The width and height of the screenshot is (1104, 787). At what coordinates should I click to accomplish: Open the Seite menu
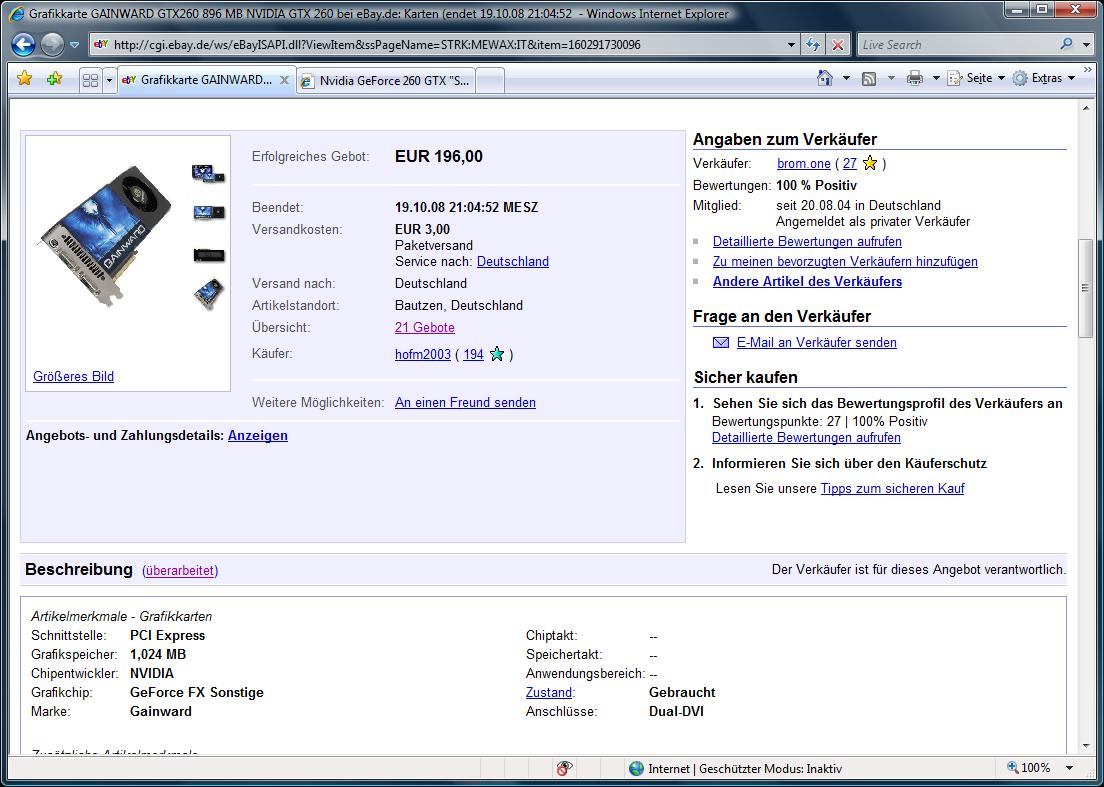(976, 78)
